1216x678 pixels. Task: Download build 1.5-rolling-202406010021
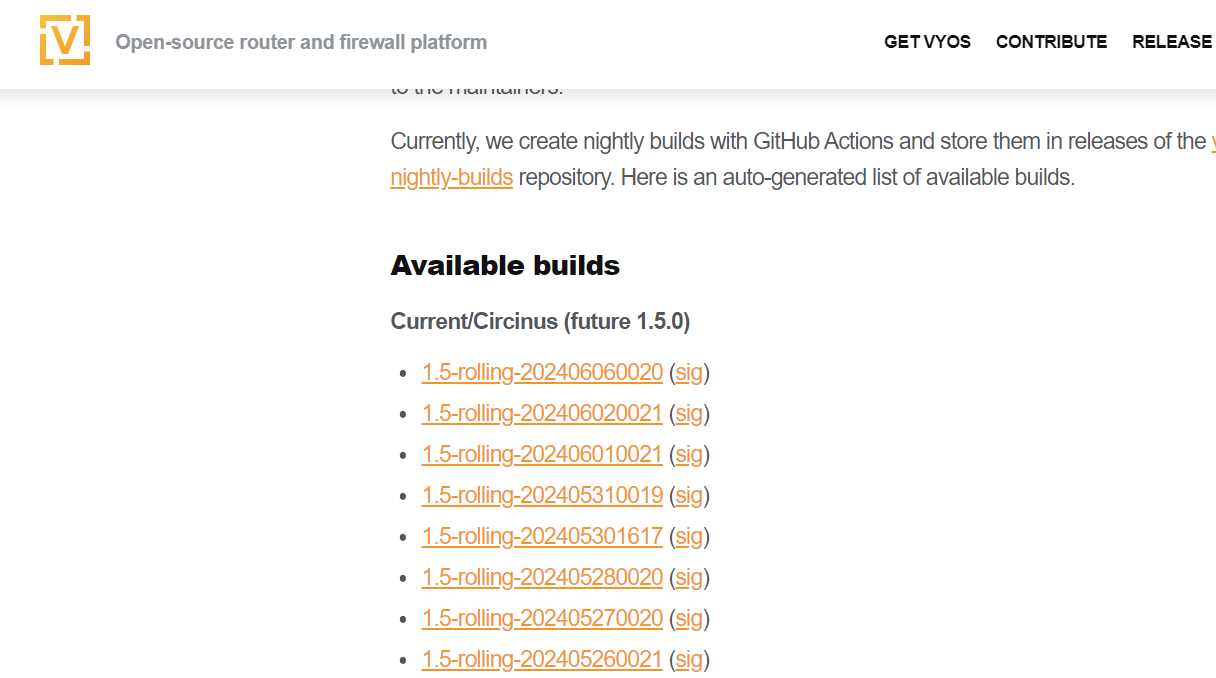542,455
